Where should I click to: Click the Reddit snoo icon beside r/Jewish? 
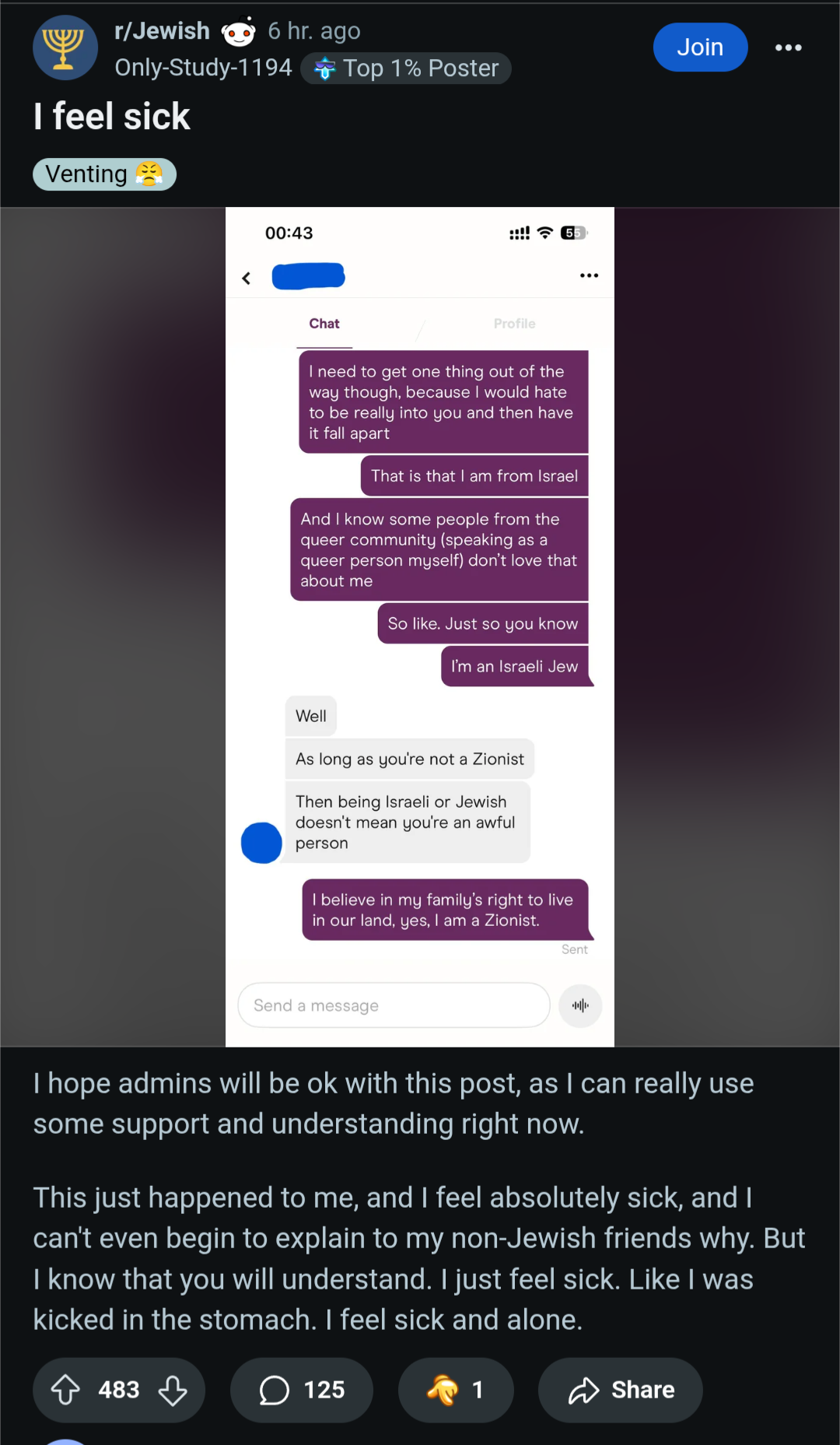pyautogui.click(x=239, y=32)
